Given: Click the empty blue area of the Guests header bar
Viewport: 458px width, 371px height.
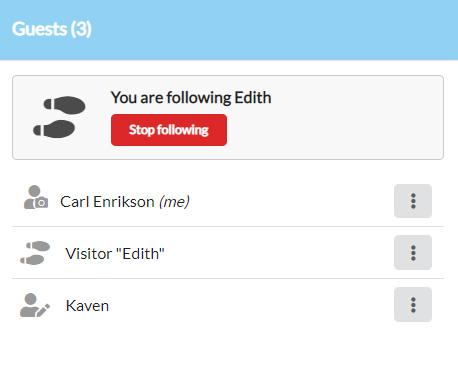Looking at the screenshot, I should pyautogui.click(x=273, y=30).
